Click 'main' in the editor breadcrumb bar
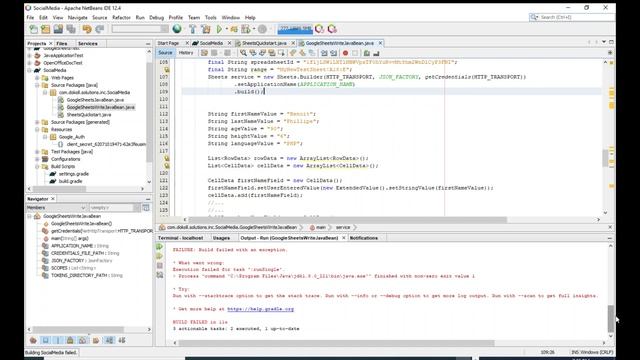This screenshot has height=360, width=640. click(x=321, y=227)
